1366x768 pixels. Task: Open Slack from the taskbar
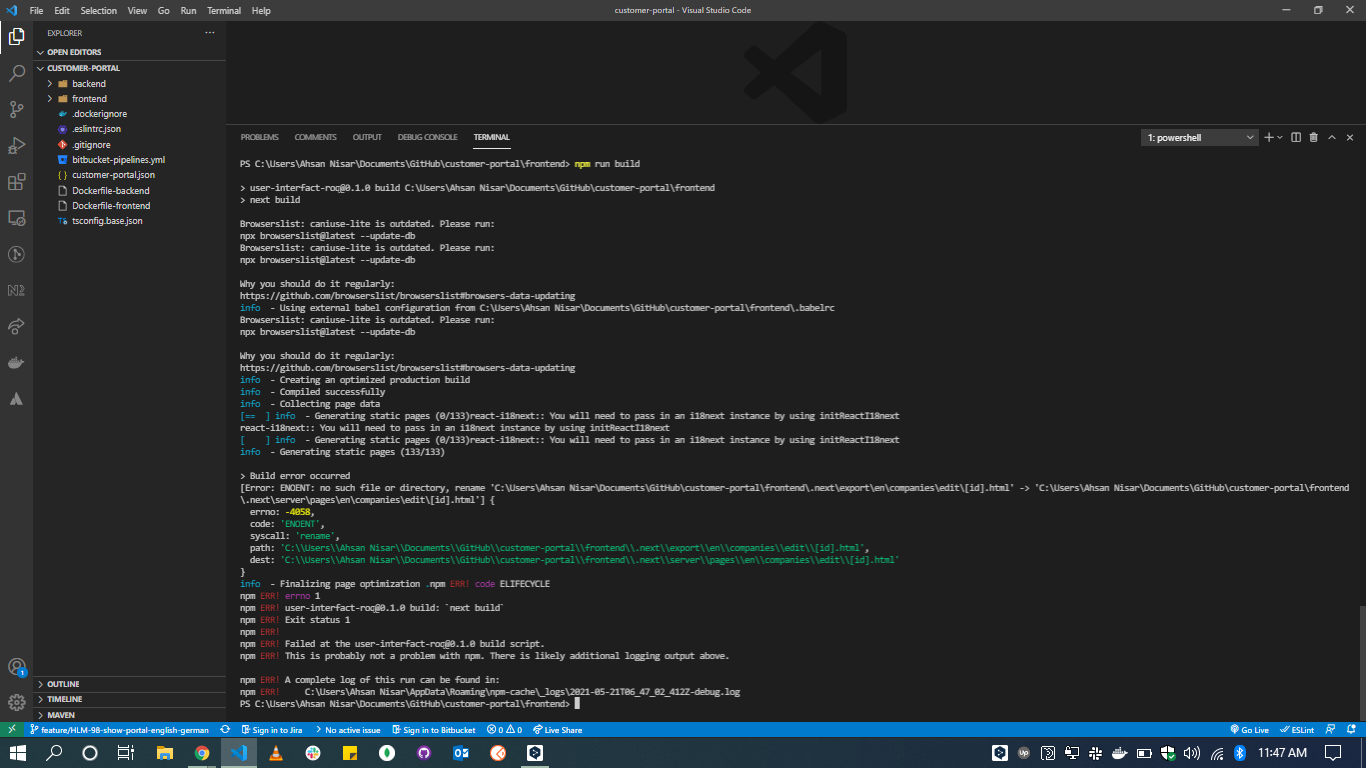313,753
